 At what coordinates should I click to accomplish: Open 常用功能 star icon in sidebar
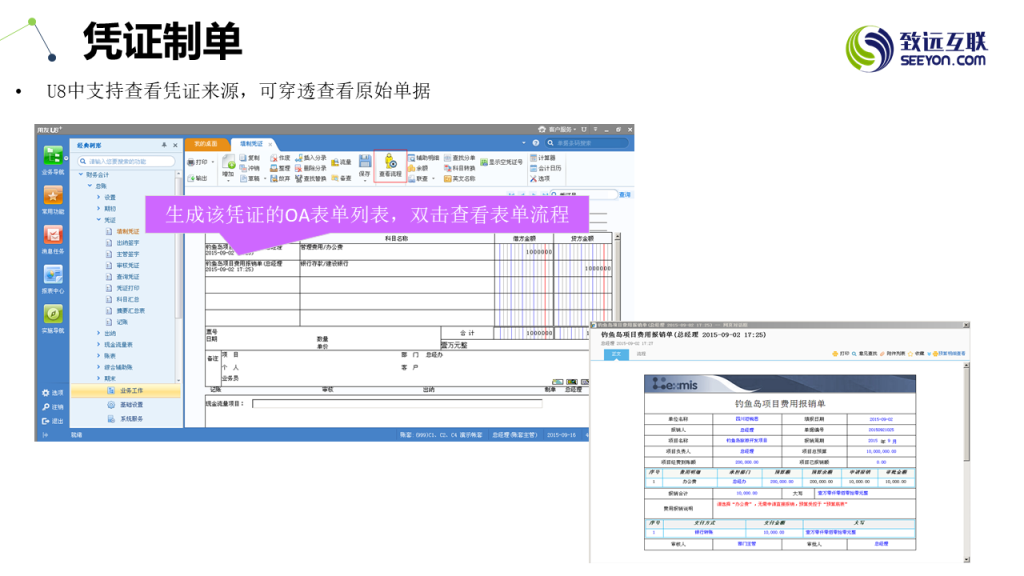pyautogui.click(x=53, y=199)
